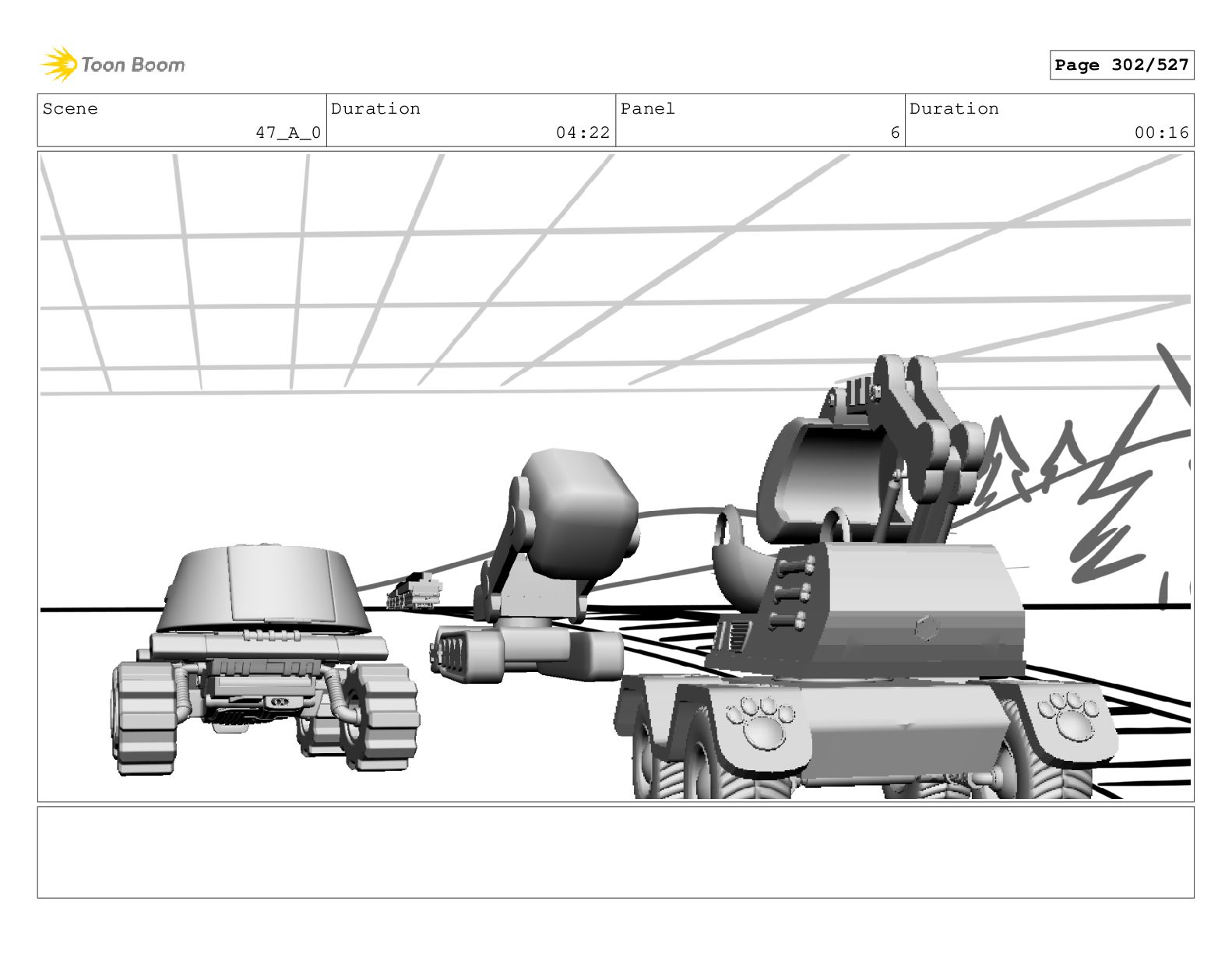Select the Scene header label

tap(71, 109)
